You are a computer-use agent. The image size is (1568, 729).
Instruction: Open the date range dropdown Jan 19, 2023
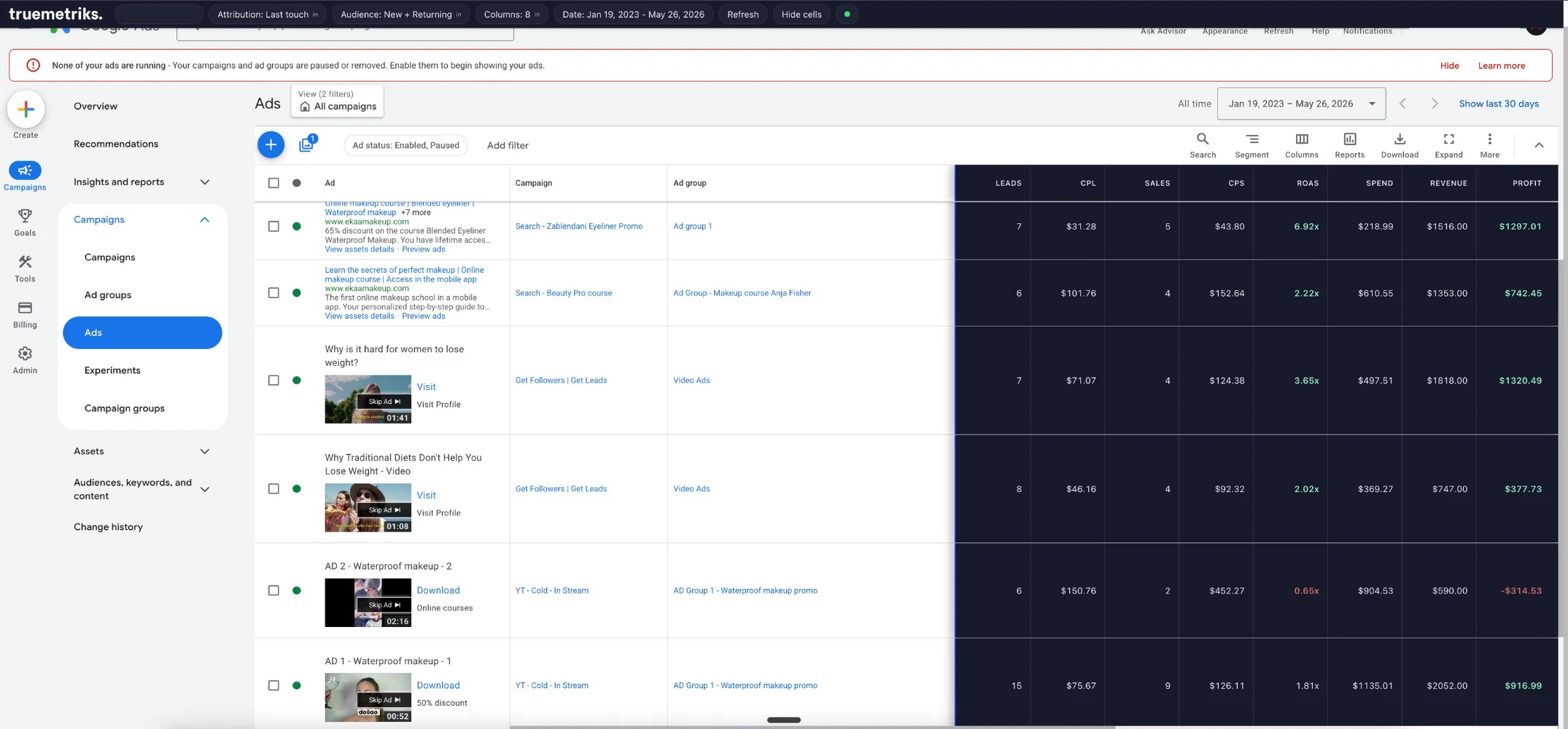point(1301,104)
